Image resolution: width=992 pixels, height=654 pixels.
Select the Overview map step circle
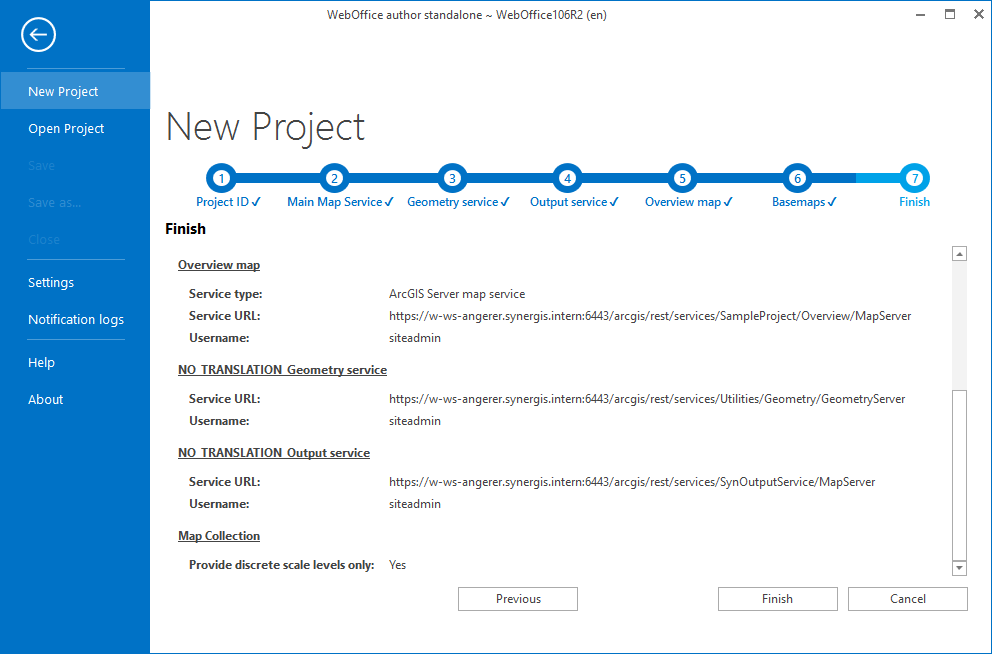coord(681,177)
